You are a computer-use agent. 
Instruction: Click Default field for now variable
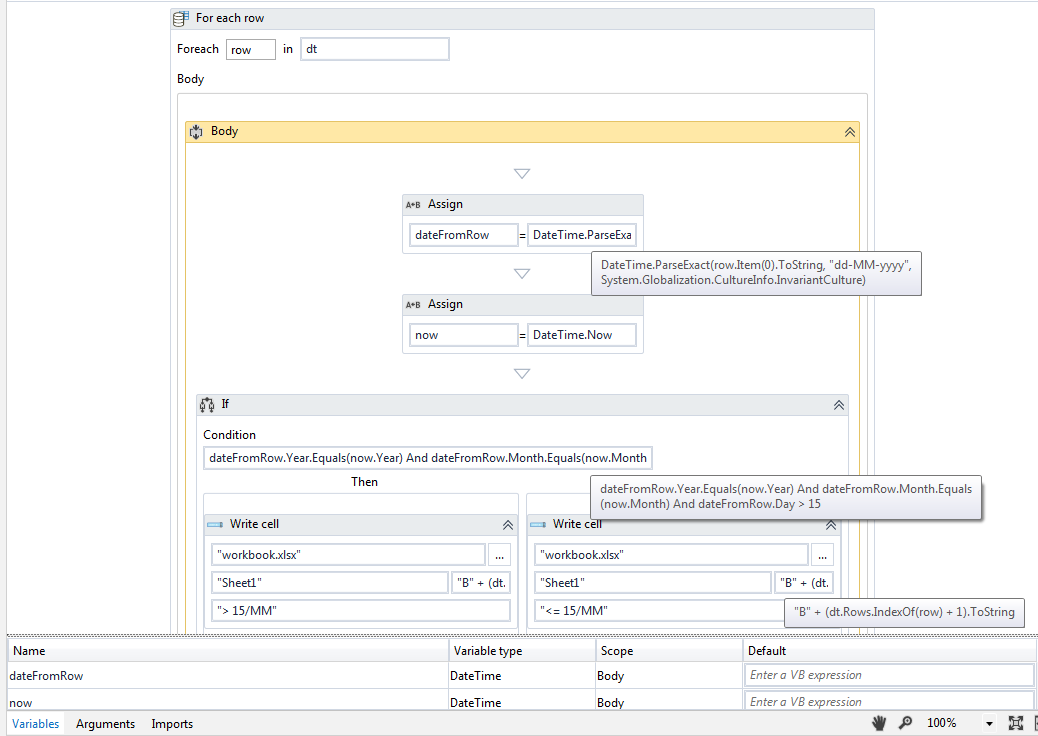(888, 701)
